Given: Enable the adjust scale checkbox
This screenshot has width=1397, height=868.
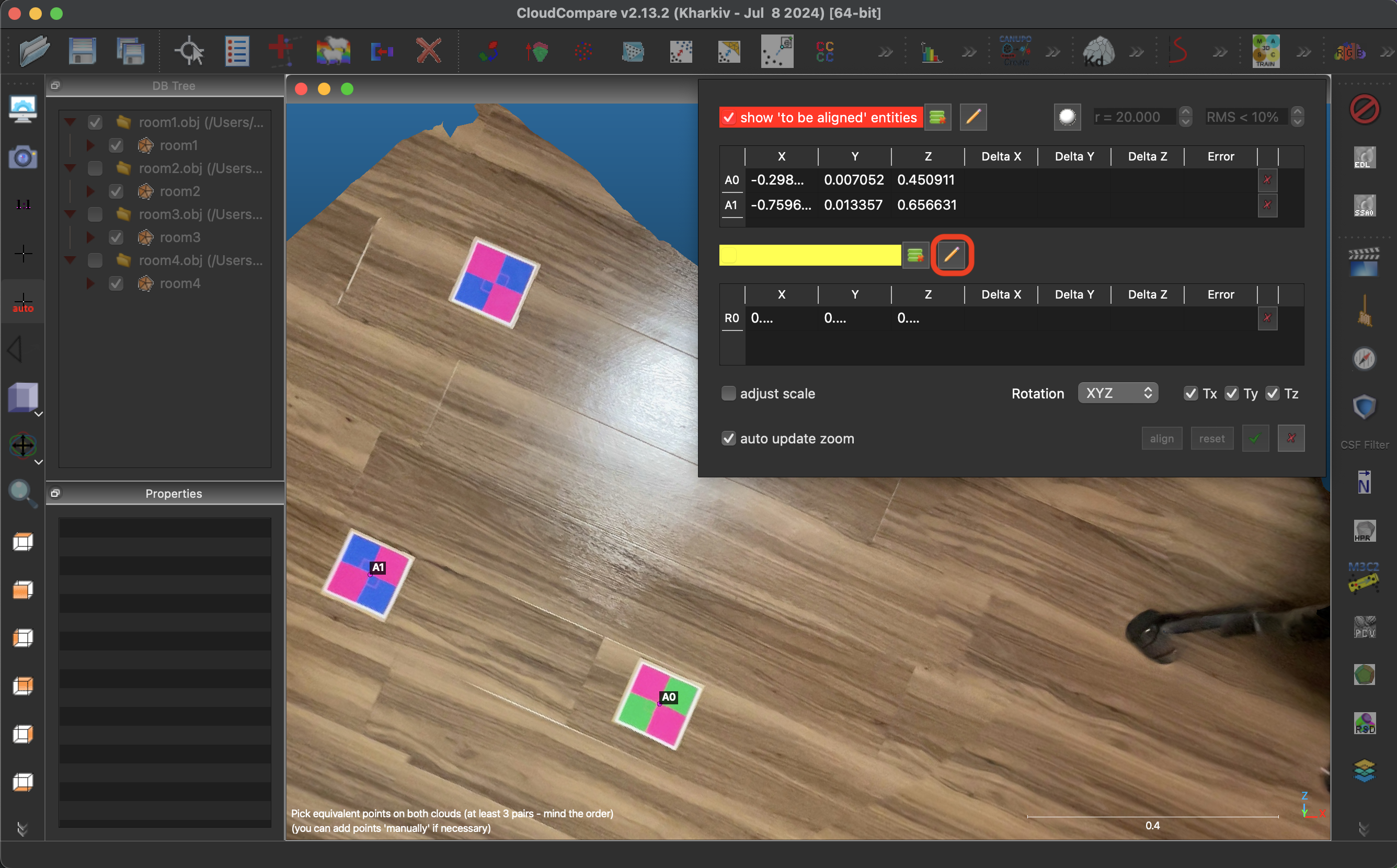Looking at the screenshot, I should click(x=728, y=393).
